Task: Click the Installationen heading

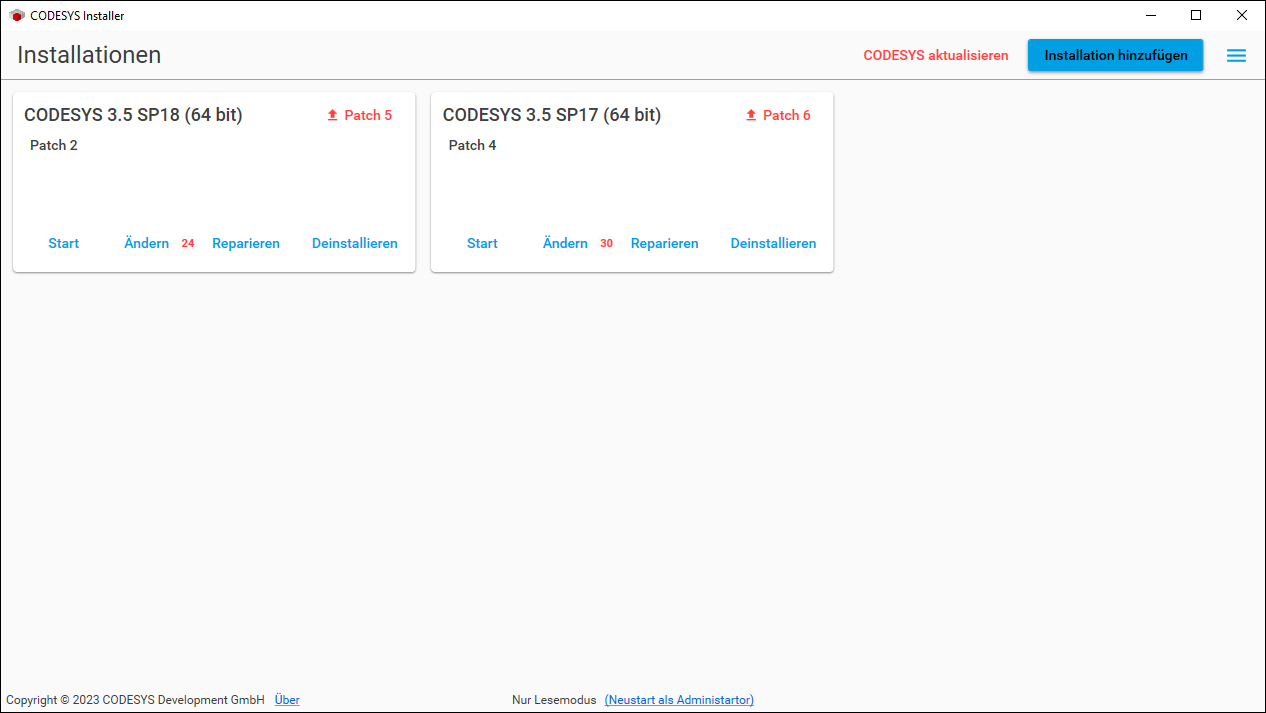Action: [89, 55]
